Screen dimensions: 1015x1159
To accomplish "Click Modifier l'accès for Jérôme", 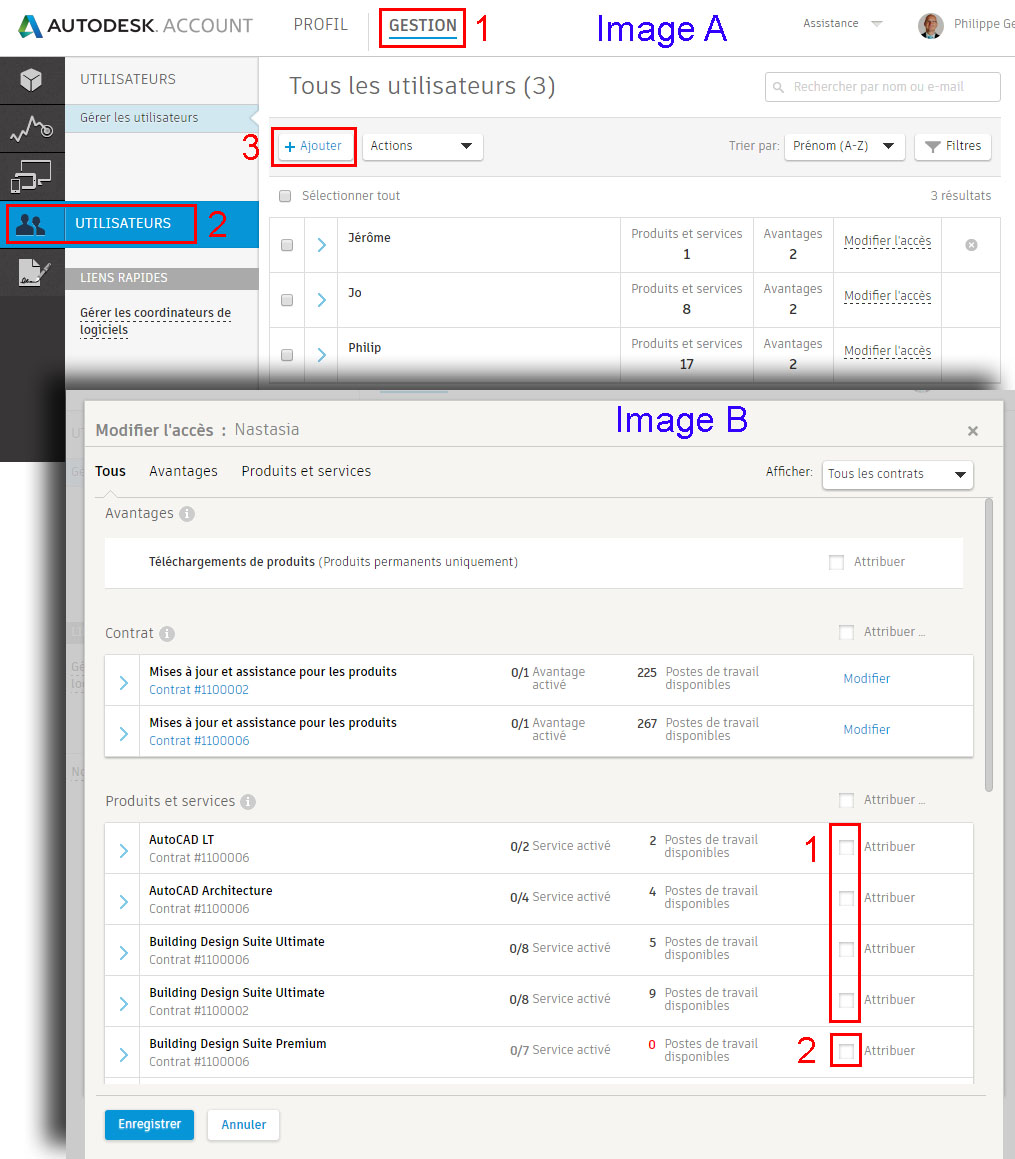I will [x=887, y=241].
